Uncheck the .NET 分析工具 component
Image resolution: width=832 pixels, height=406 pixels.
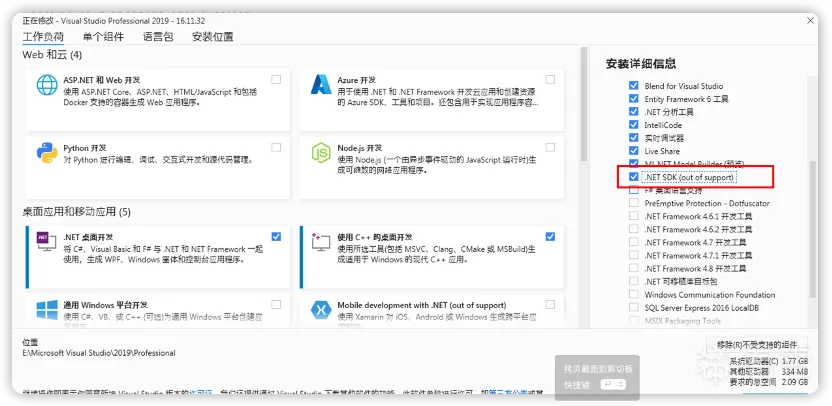tap(634, 111)
